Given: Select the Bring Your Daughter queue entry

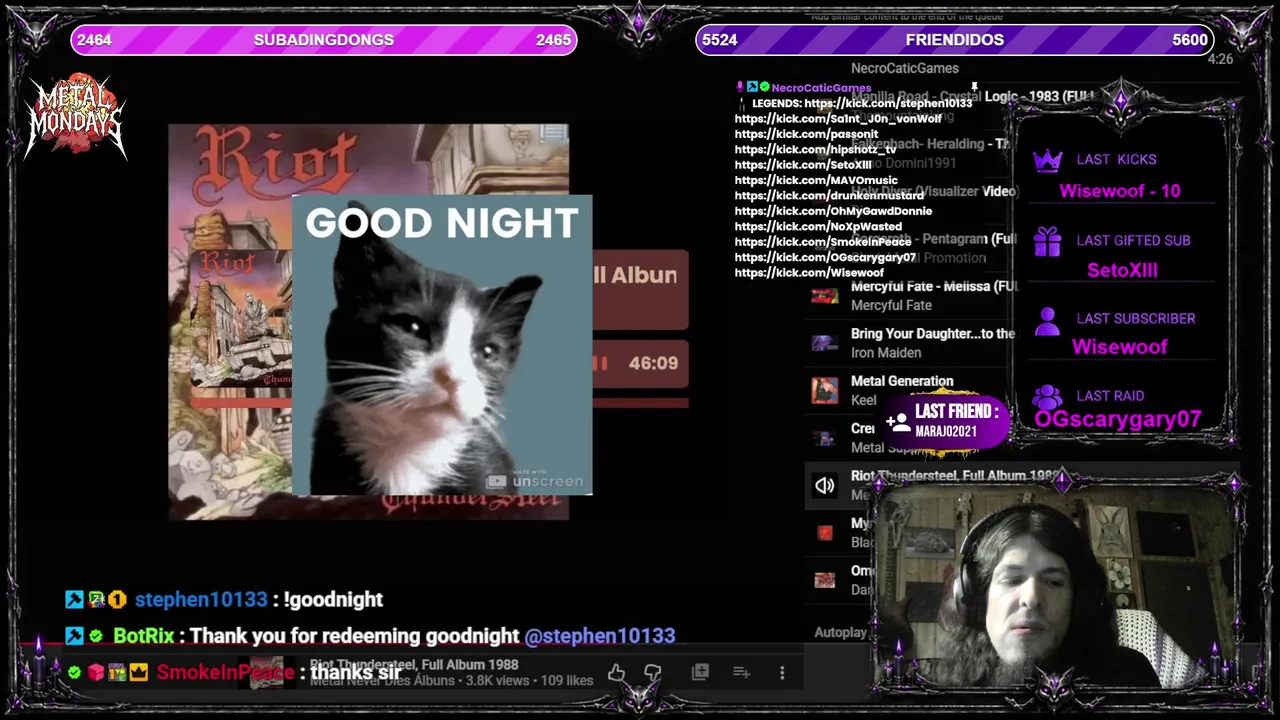Looking at the screenshot, I should click(910, 343).
